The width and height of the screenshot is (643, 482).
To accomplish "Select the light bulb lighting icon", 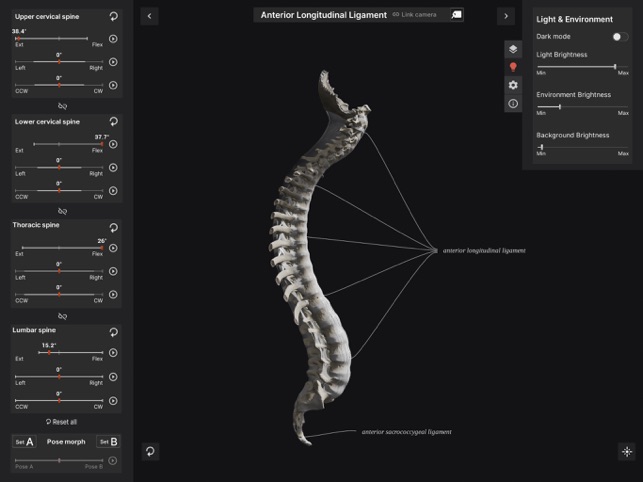I will click(513, 67).
